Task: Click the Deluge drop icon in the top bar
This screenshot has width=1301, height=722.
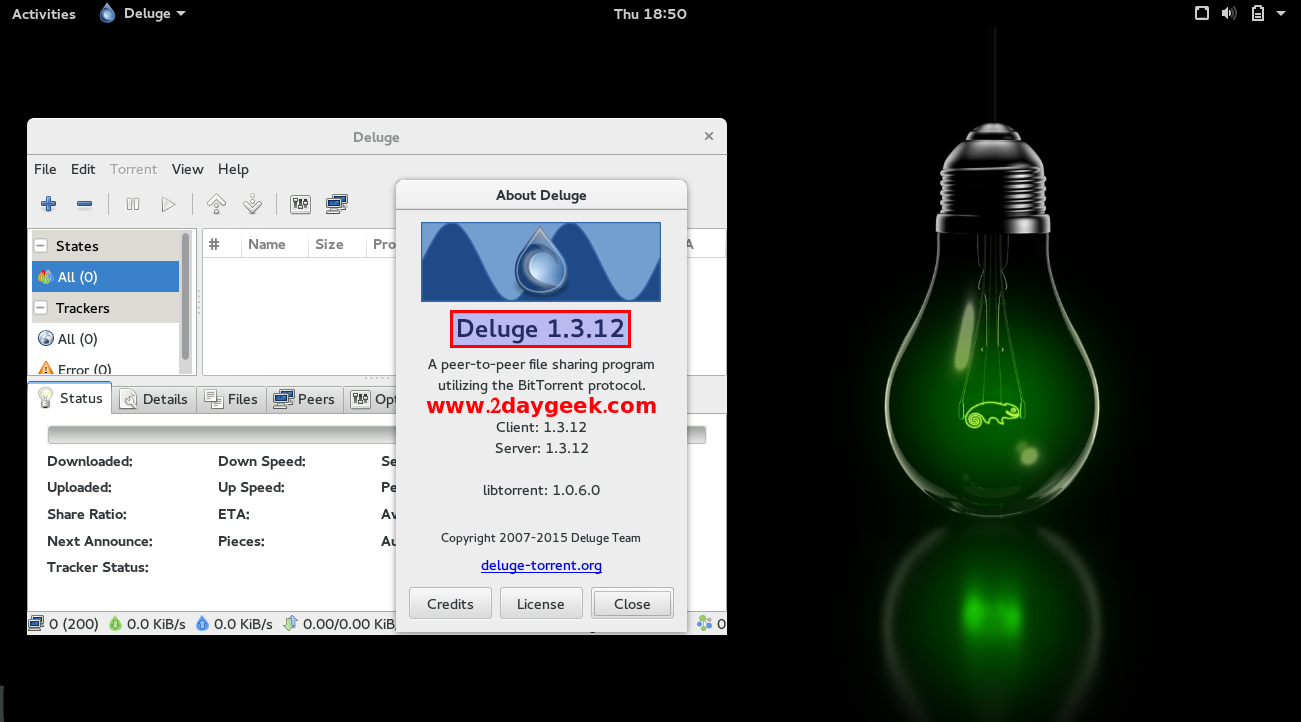Action: [108, 13]
